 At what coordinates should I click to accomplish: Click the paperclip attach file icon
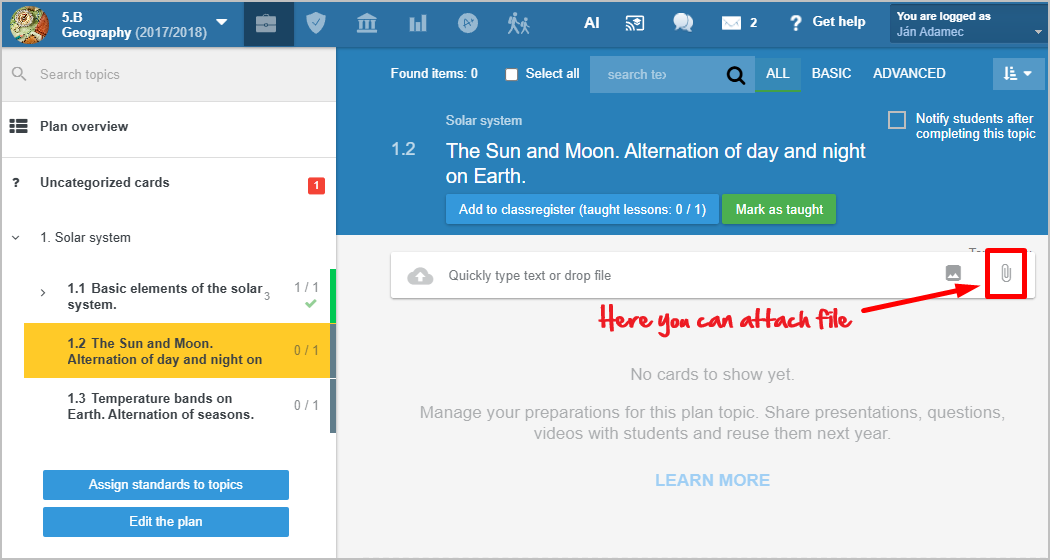(1006, 274)
